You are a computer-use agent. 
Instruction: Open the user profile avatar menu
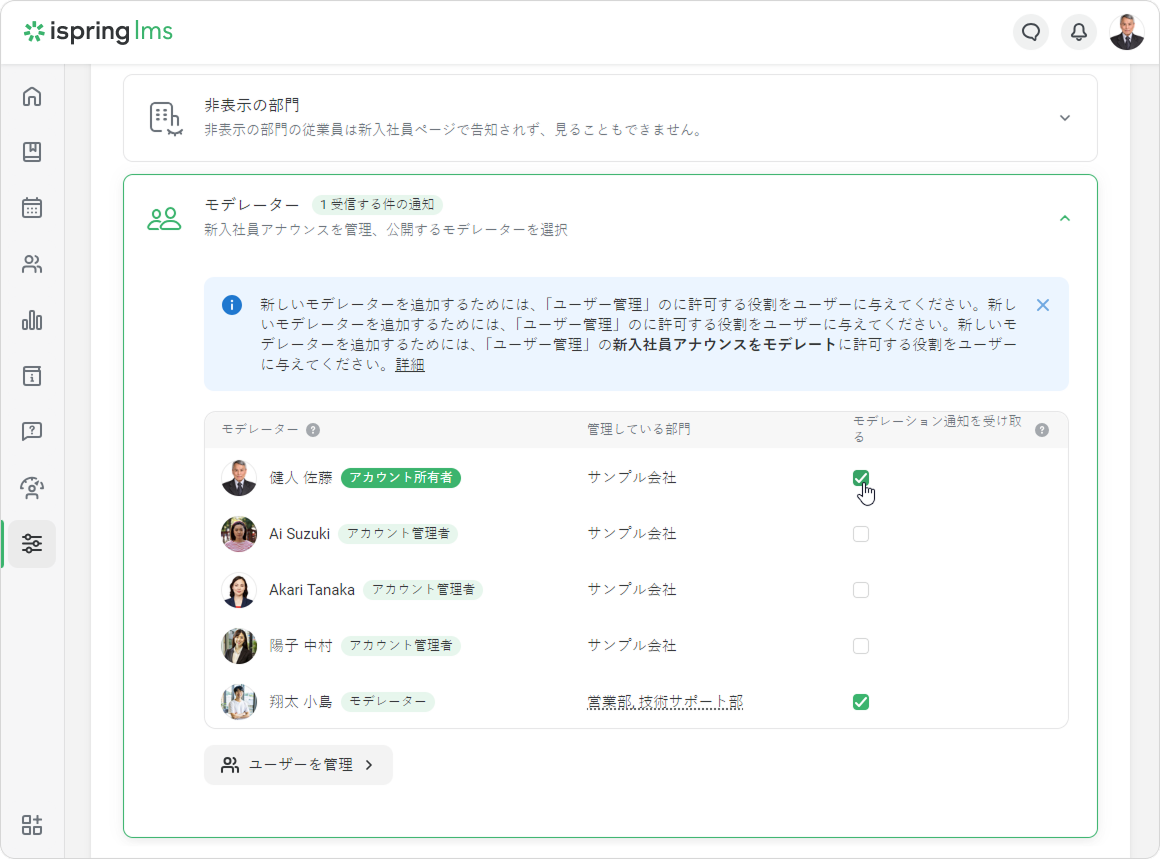[1127, 32]
